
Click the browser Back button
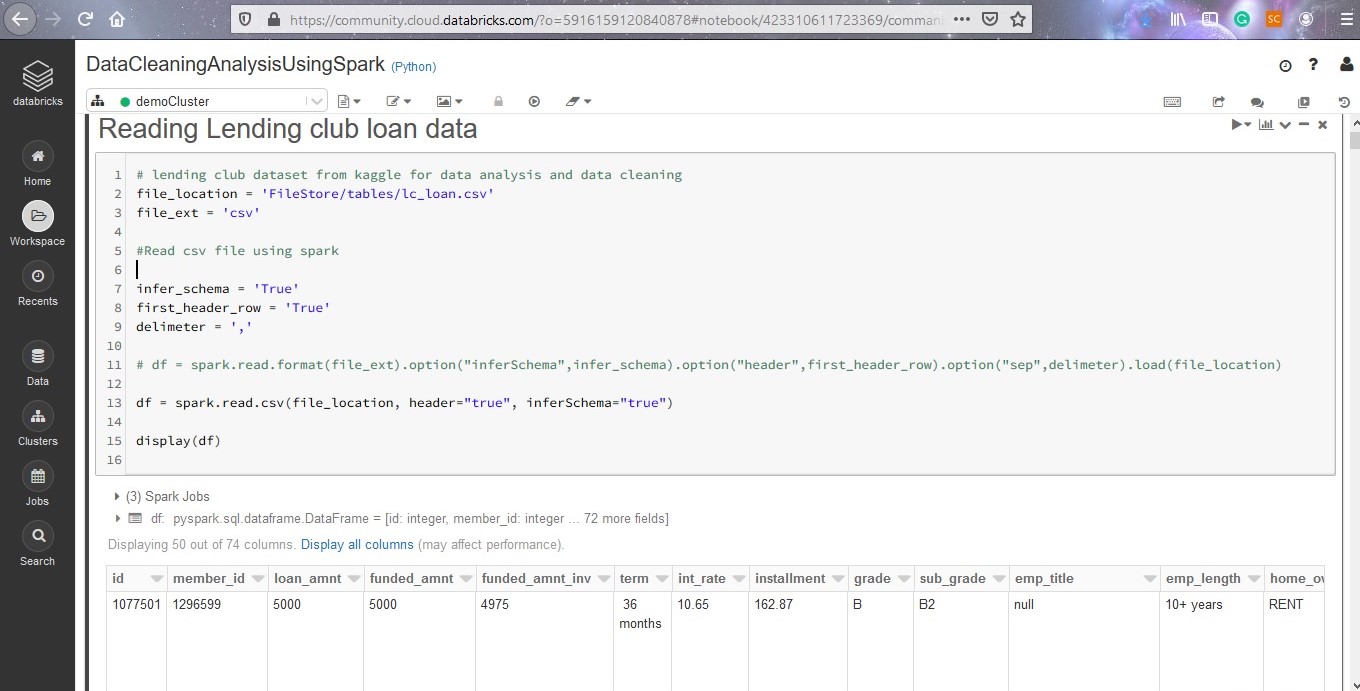[20, 19]
